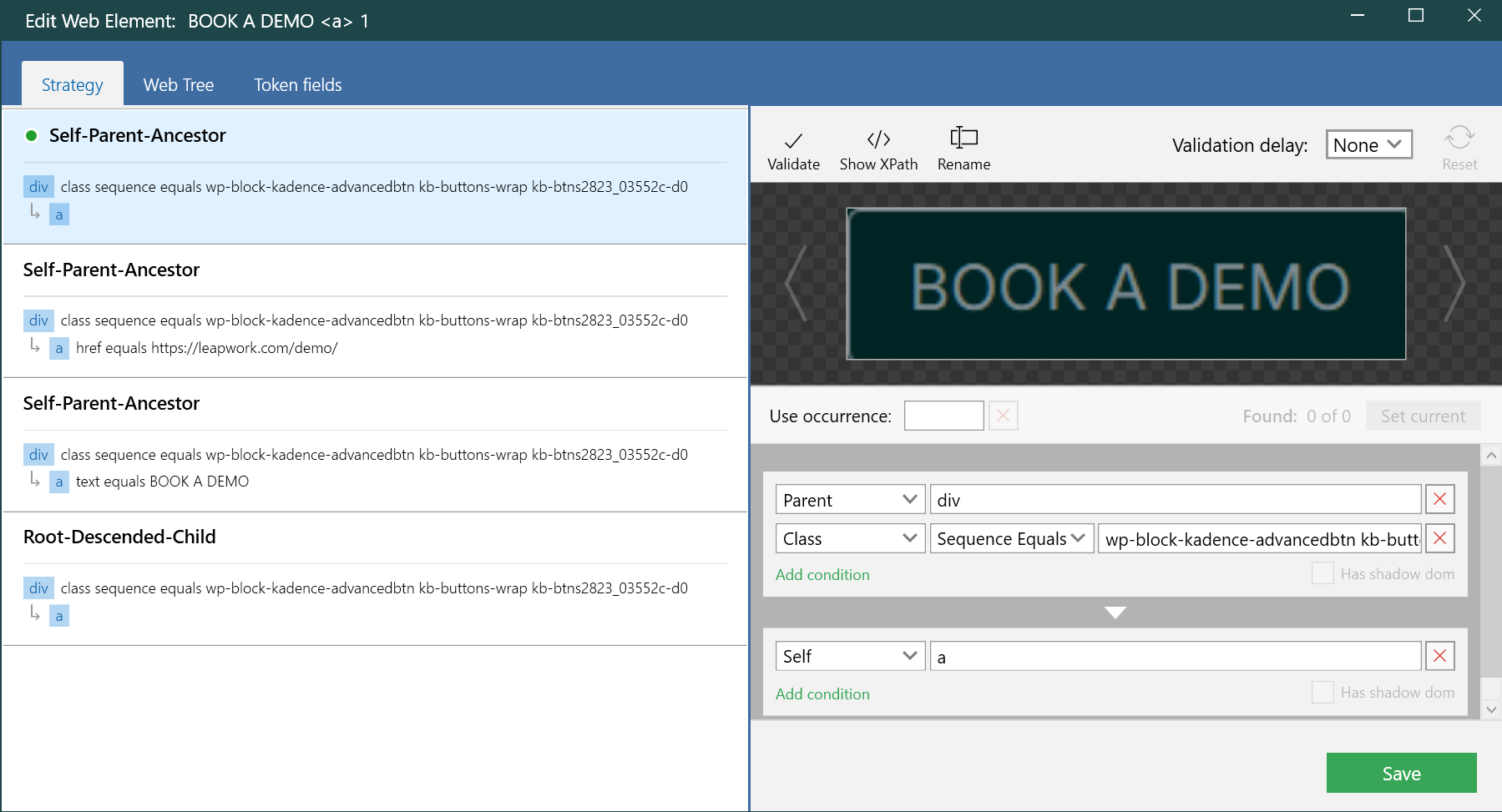Viewport: 1502px width, 812px height.
Task: Switch to the Strategy tab
Action: click(73, 84)
